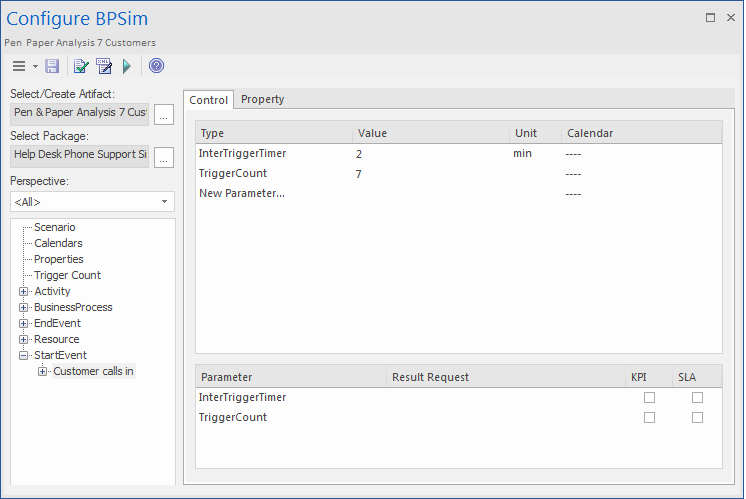This screenshot has height=499, width=746.
Task: Enable SLA checkbox for InterTriggerTimer
Action: pyautogui.click(x=697, y=397)
